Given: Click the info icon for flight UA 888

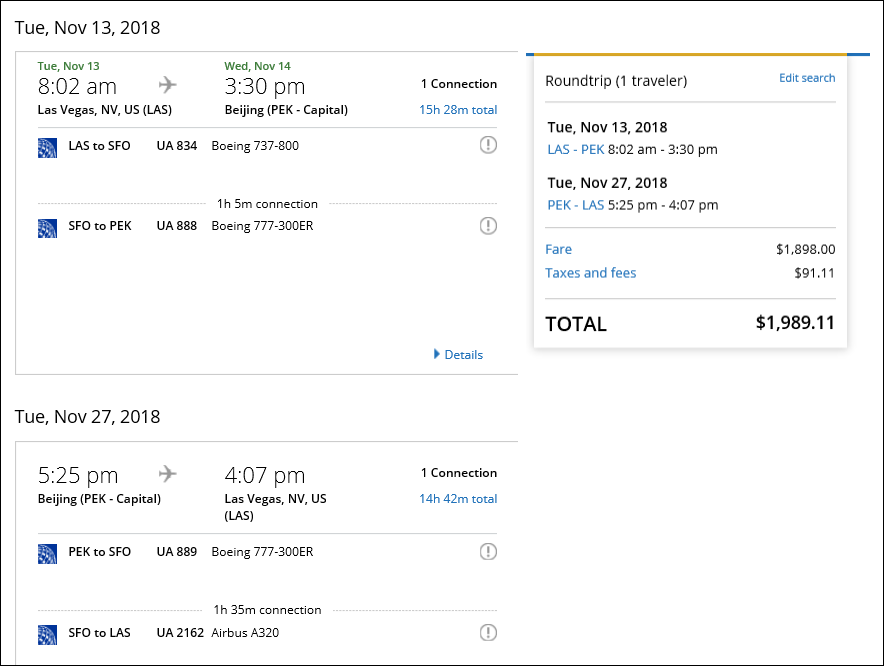Looking at the screenshot, I should coord(488,226).
